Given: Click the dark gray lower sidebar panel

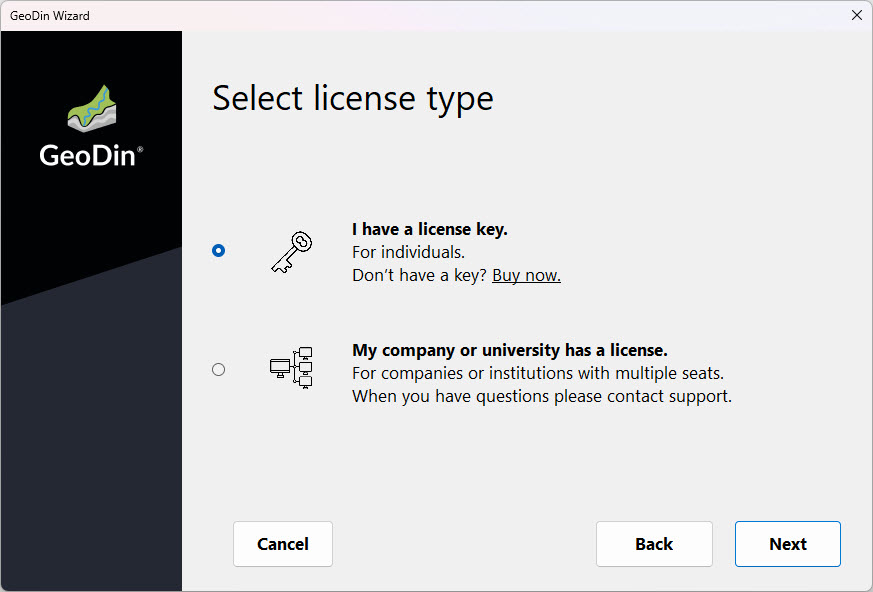Looking at the screenshot, I should 91,450.
